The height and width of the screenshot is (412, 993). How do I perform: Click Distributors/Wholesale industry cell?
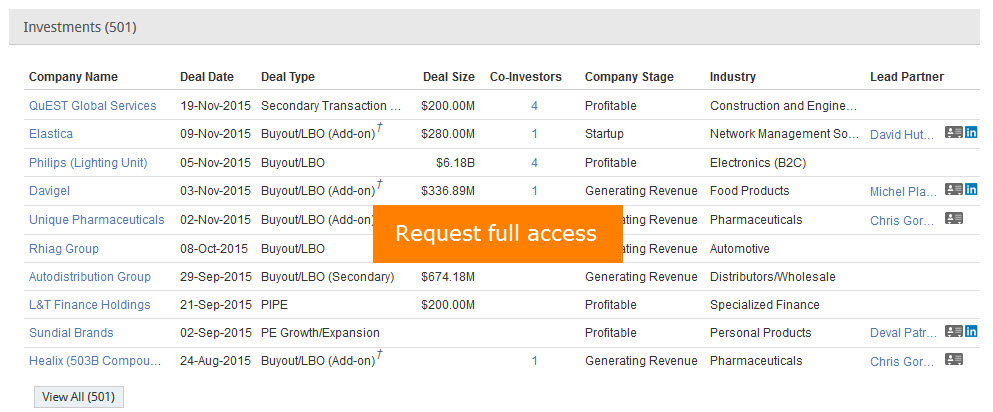pos(773,277)
